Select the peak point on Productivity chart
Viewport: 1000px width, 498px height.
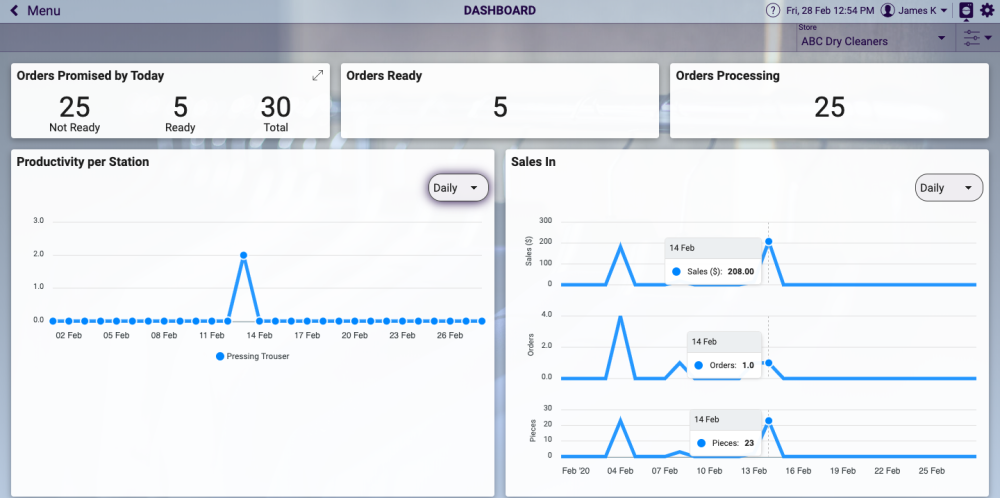243,255
